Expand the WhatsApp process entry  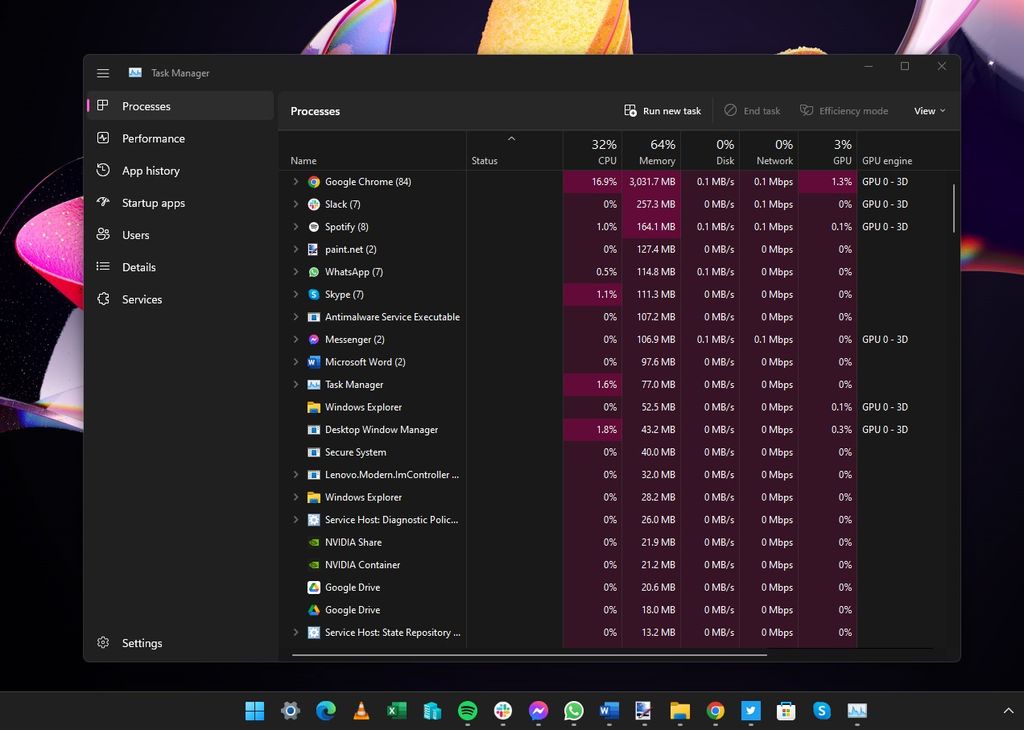click(295, 271)
